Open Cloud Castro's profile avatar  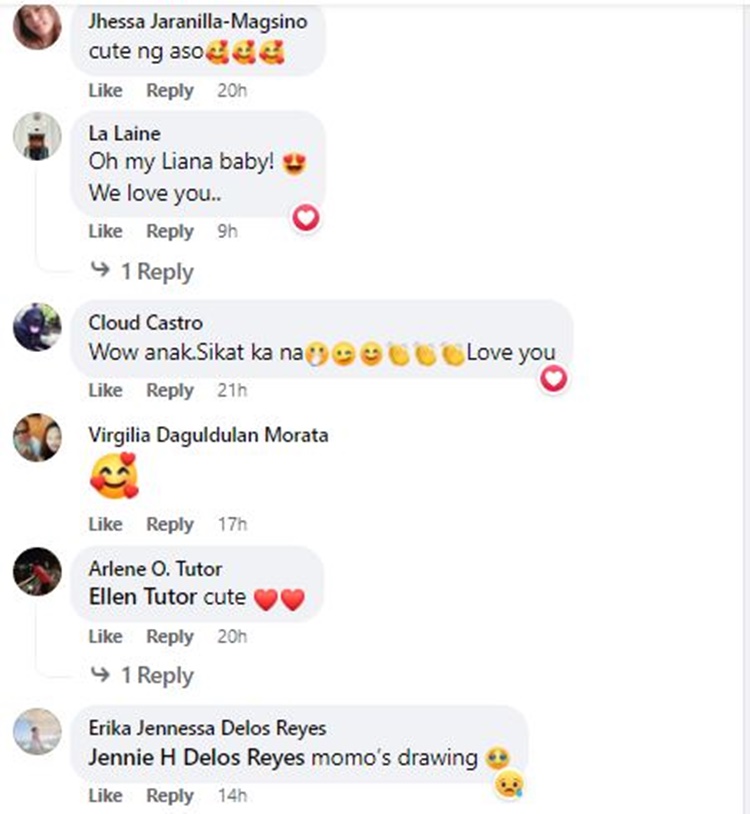[37, 326]
